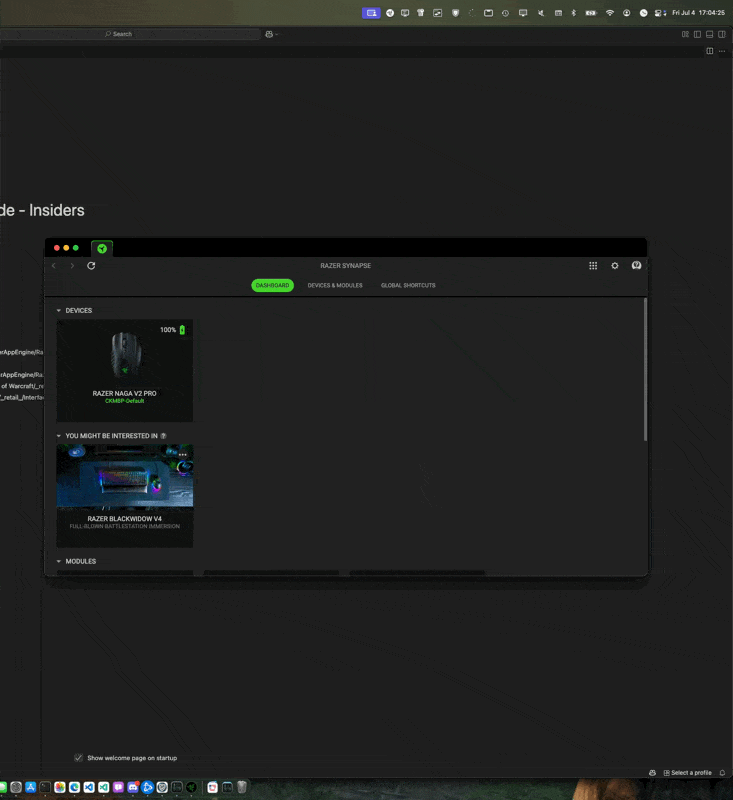Image resolution: width=733 pixels, height=800 pixels.
Task: Click Select a profile in VS Code status bar
Action: tap(687, 772)
